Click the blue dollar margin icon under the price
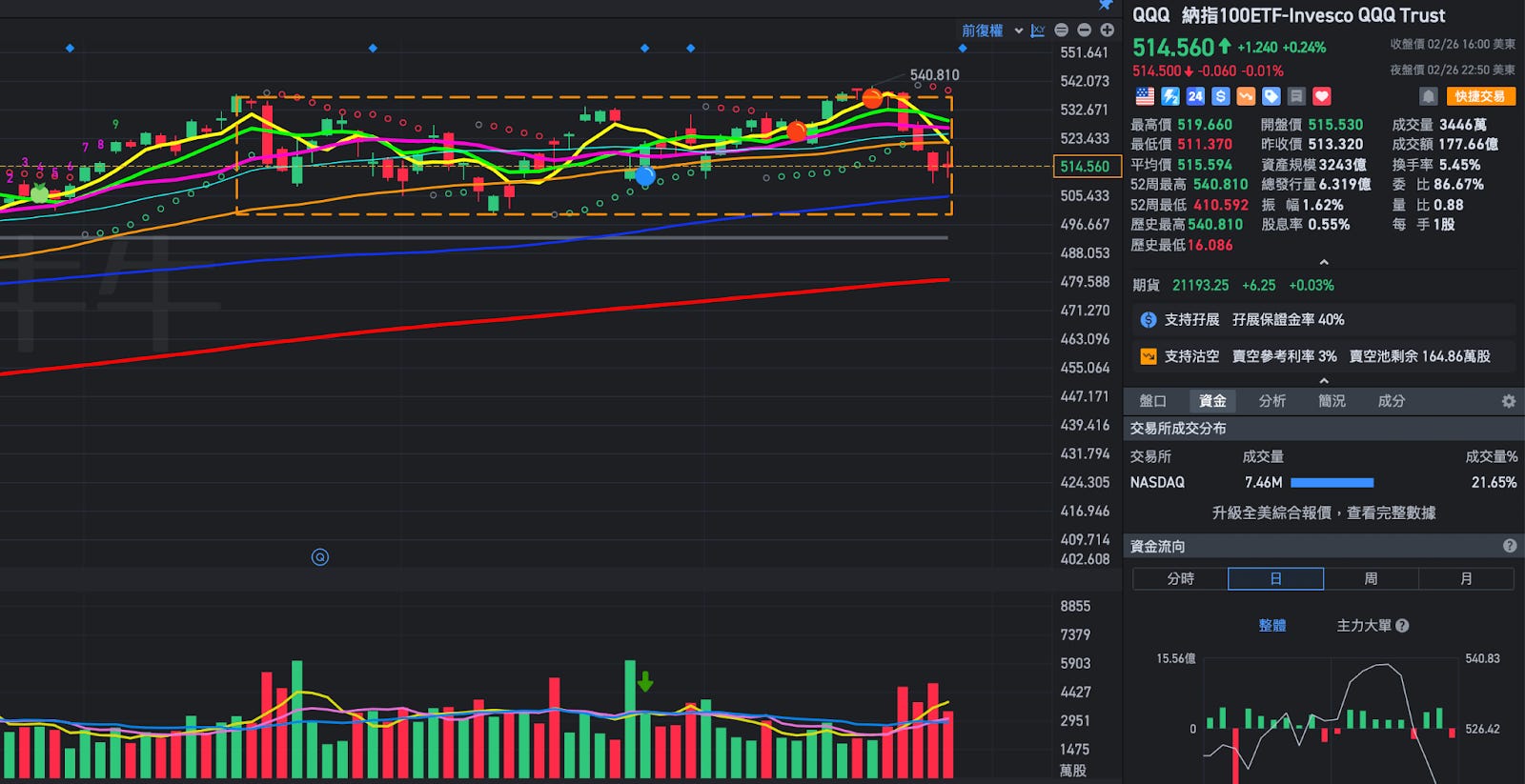1525x784 pixels. tap(1221, 96)
